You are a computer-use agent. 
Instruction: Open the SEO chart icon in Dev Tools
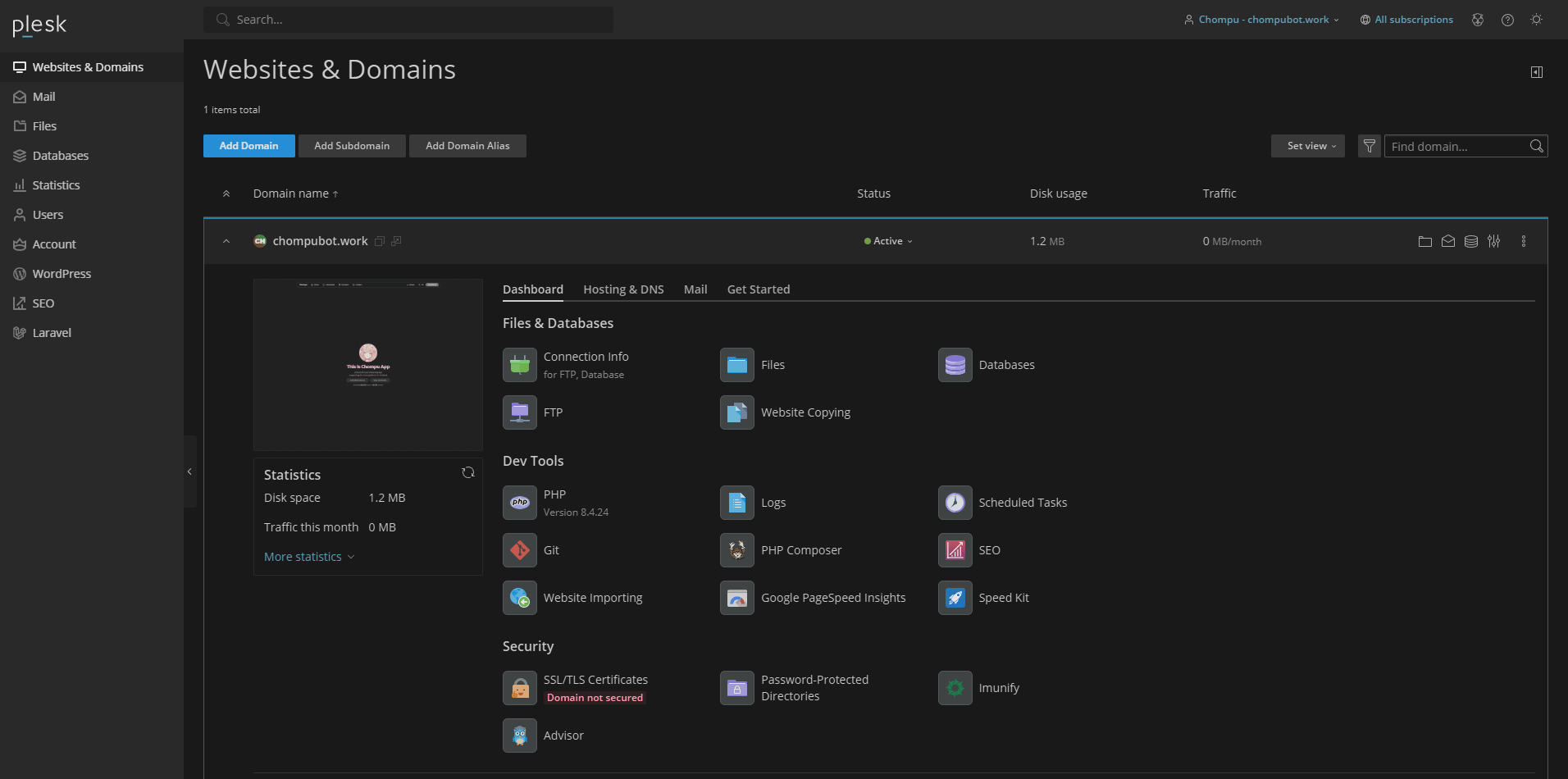[955, 550]
